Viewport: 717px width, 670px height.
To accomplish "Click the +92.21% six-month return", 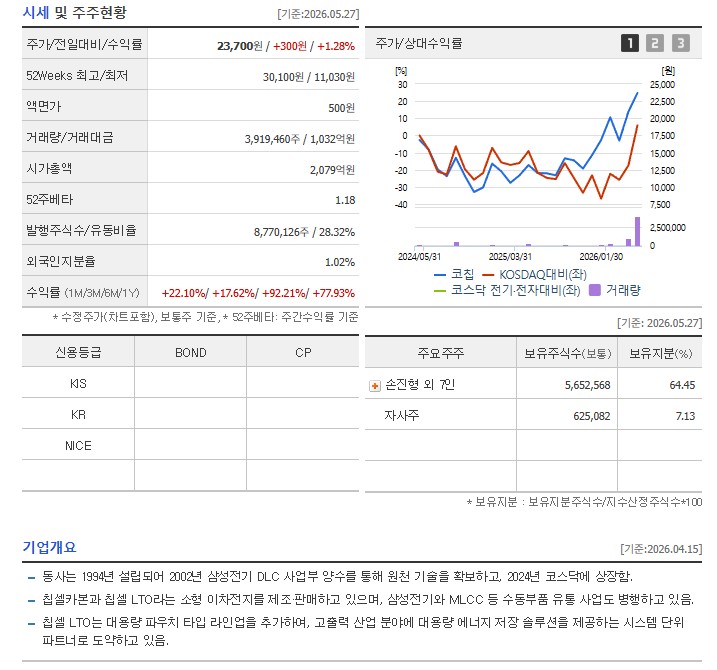I will point(284,293).
